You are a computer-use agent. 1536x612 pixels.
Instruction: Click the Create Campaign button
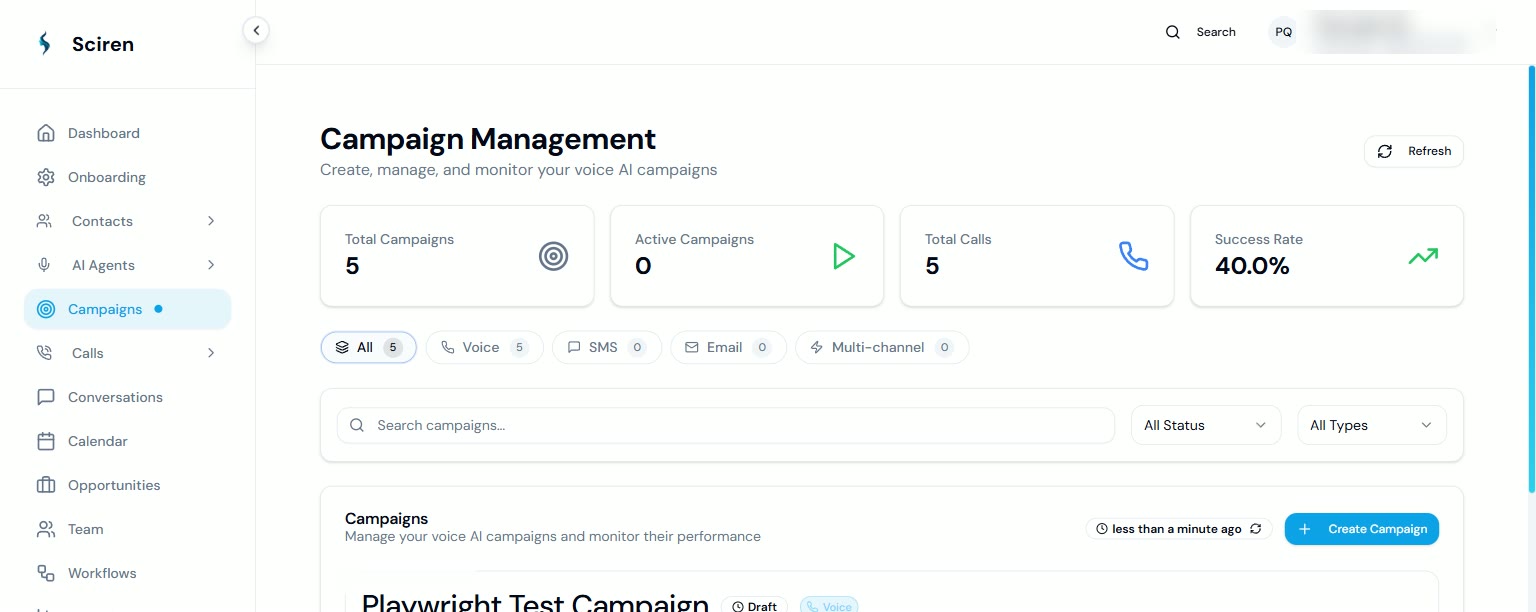[x=1362, y=529]
